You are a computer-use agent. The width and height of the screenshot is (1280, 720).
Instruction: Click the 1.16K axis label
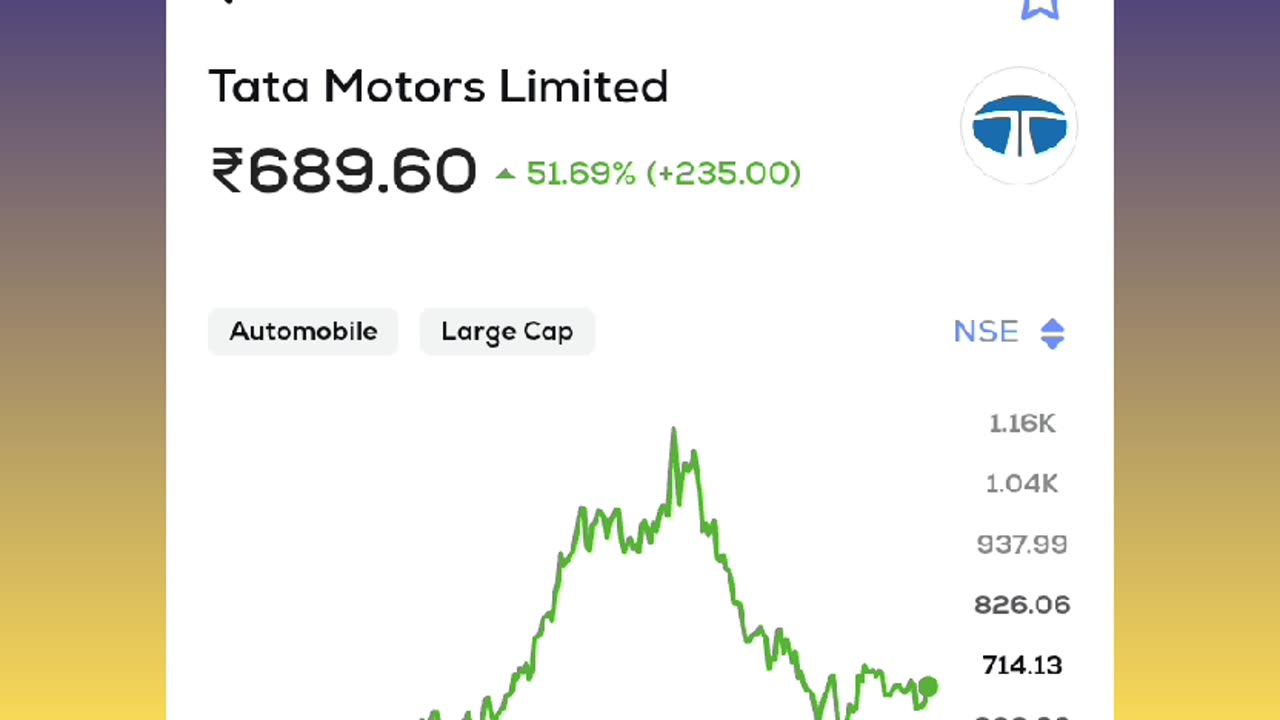(1022, 424)
